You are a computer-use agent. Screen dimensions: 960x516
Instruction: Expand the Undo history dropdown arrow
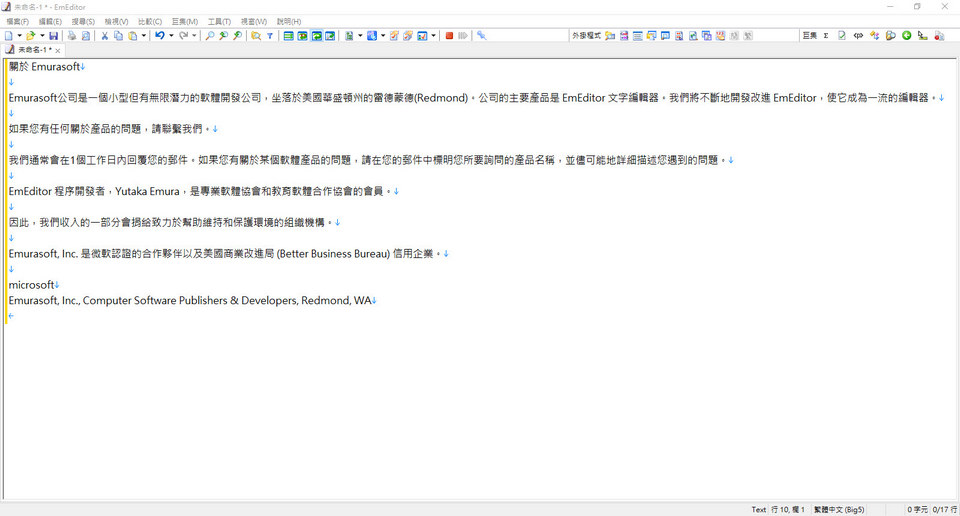coord(171,36)
